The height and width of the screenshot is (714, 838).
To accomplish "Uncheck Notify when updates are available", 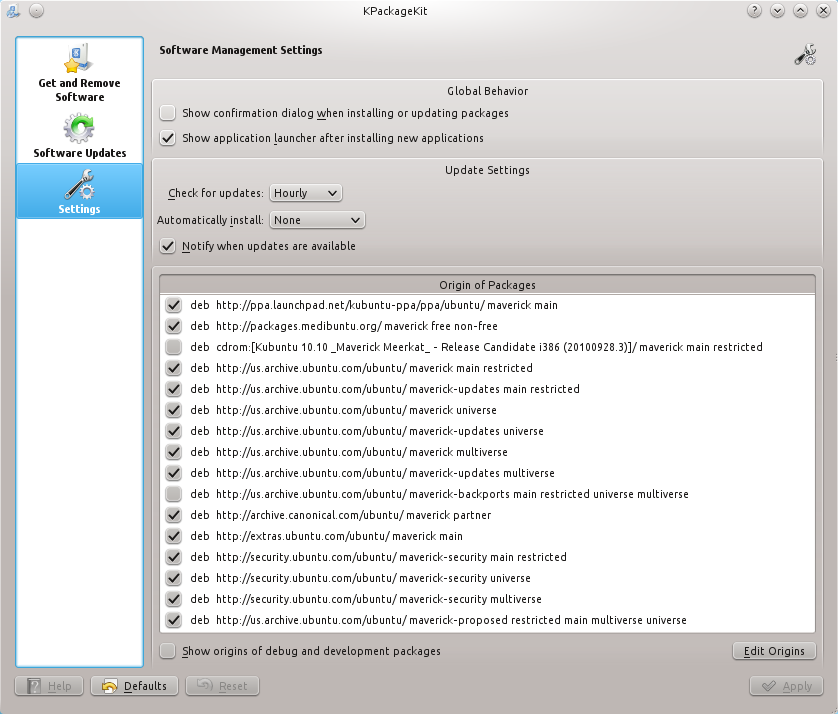I will pyautogui.click(x=168, y=246).
